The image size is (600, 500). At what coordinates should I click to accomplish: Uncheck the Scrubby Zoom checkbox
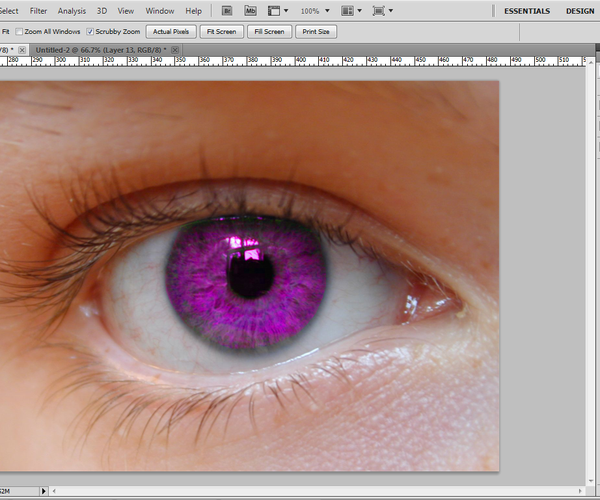click(90, 32)
